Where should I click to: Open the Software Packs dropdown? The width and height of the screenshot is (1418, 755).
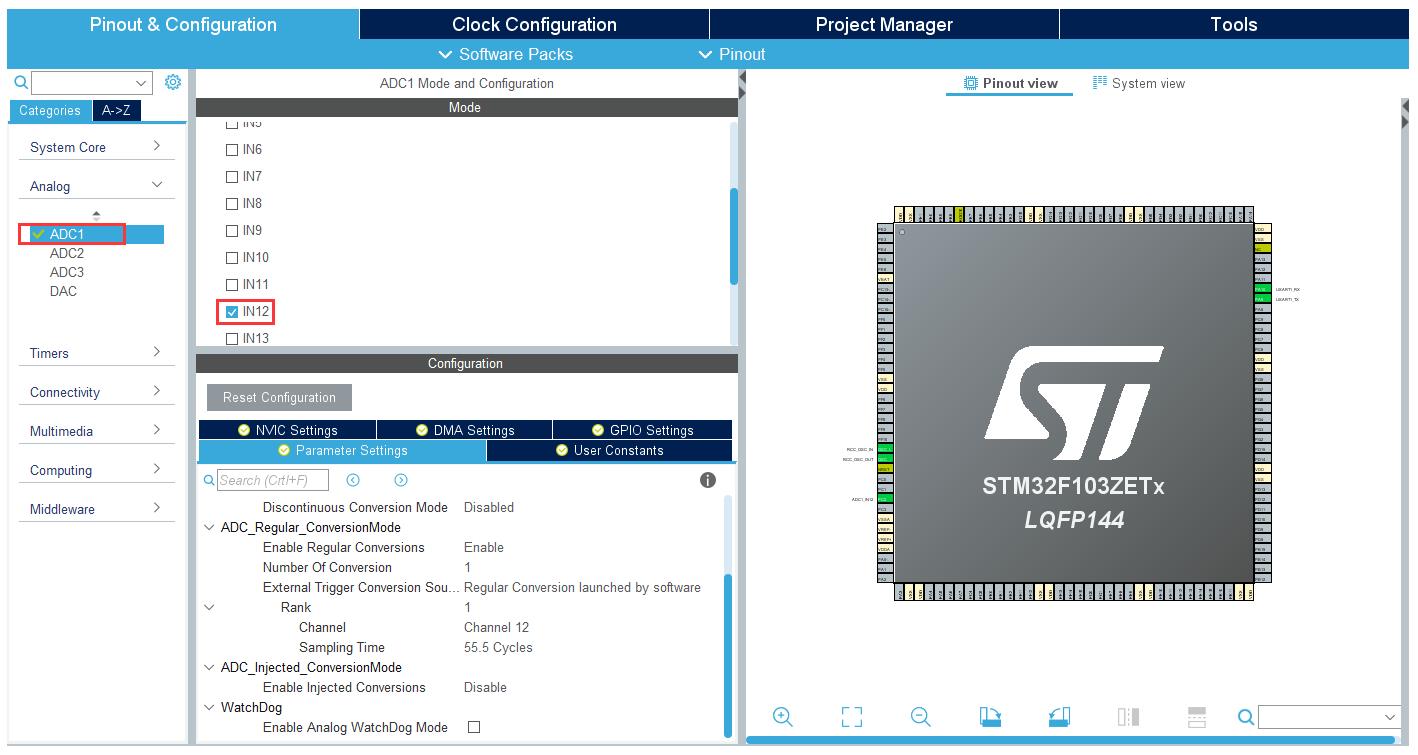pos(506,54)
